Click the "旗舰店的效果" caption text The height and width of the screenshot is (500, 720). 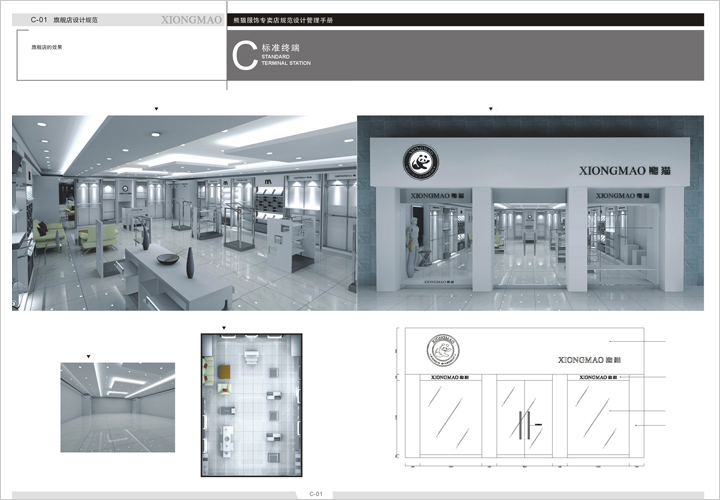pyautogui.click(x=47, y=47)
